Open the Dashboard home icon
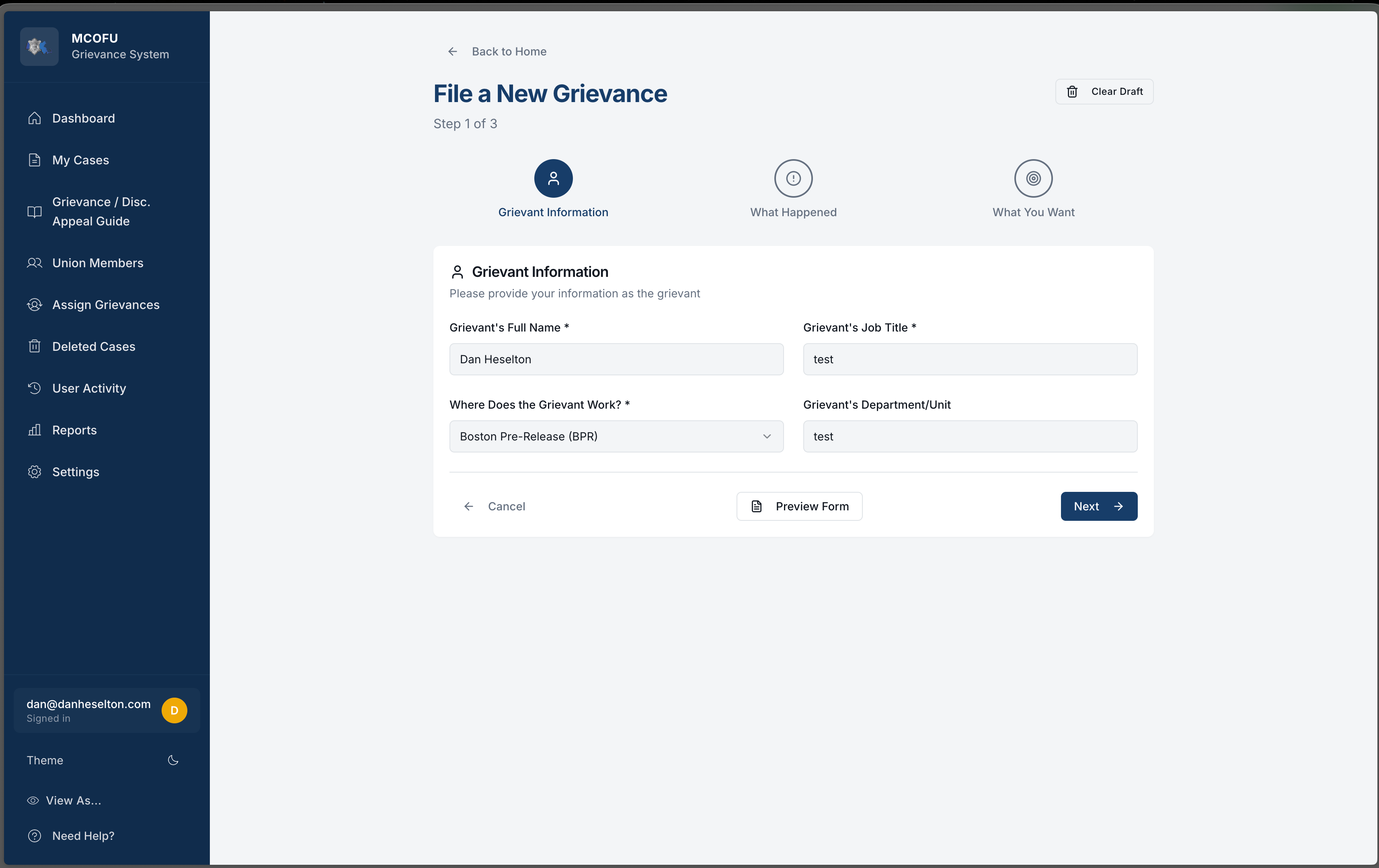Viewport: 1379px width, 868px height. (x=34, y=118)
